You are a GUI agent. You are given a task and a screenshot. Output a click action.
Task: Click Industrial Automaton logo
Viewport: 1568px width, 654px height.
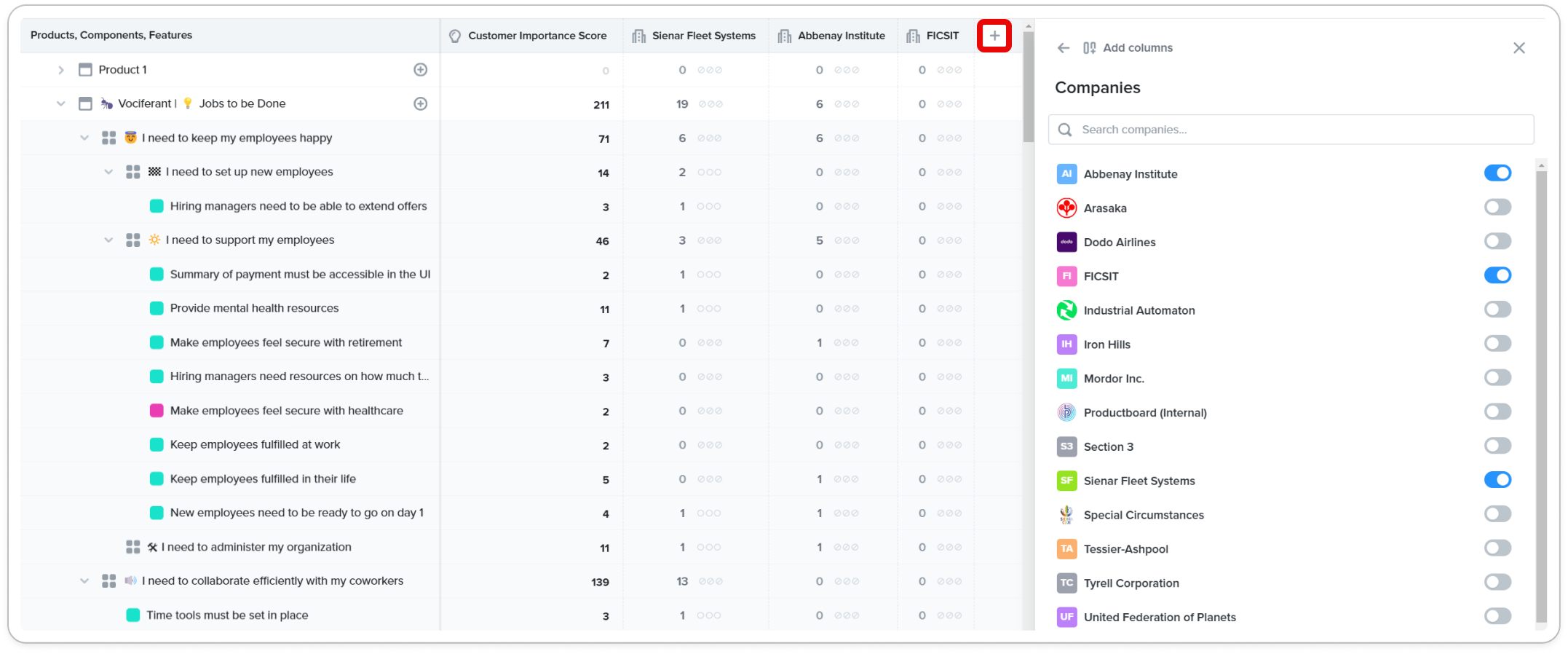point(1066,310)
